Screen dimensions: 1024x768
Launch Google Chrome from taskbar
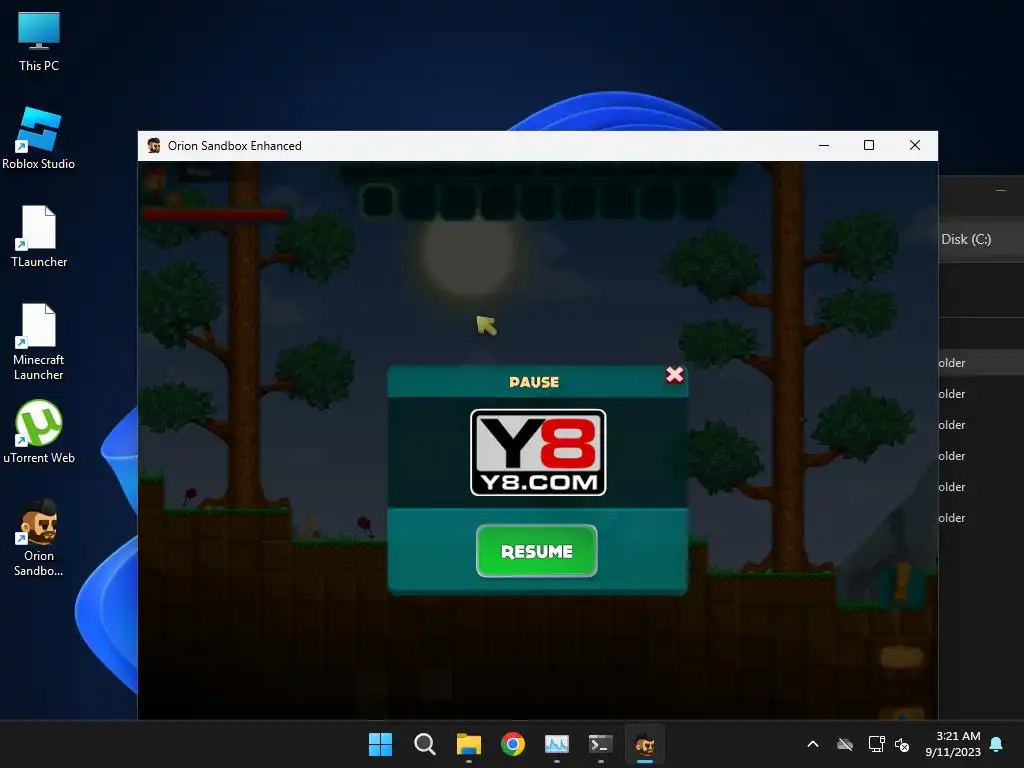pos(513,744)
